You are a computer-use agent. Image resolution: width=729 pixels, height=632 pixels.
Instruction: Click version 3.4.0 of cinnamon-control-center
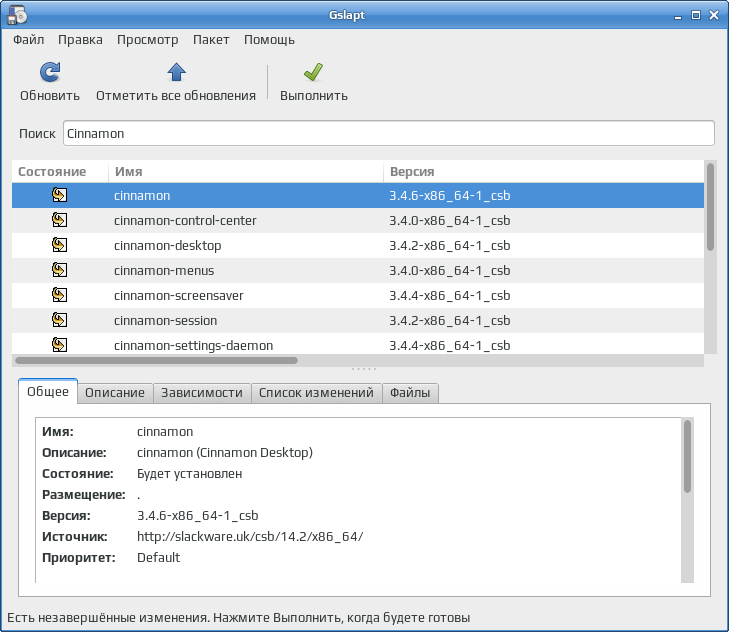coord(450,221)
